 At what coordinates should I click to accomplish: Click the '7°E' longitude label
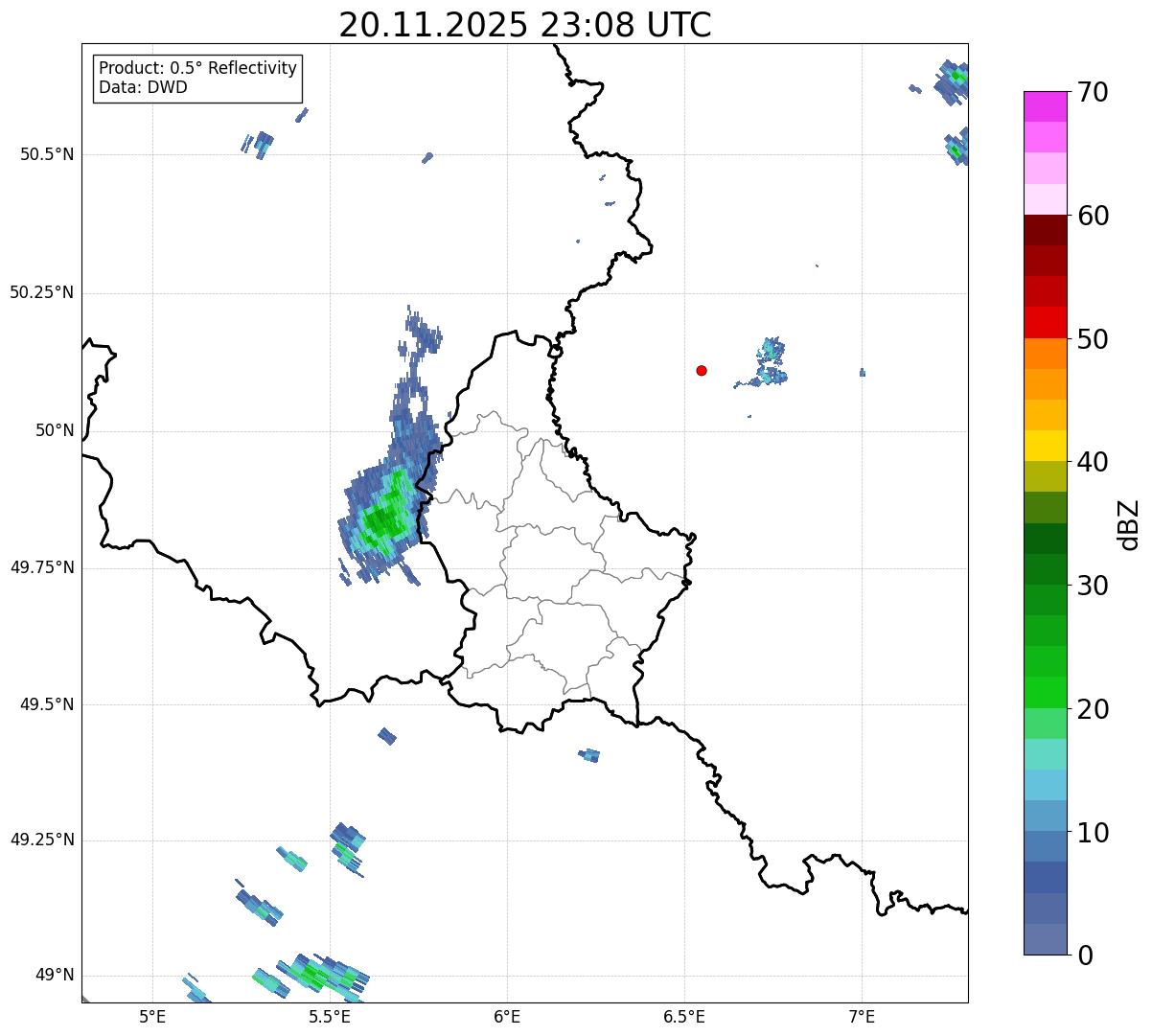(x=862, y=1016)
